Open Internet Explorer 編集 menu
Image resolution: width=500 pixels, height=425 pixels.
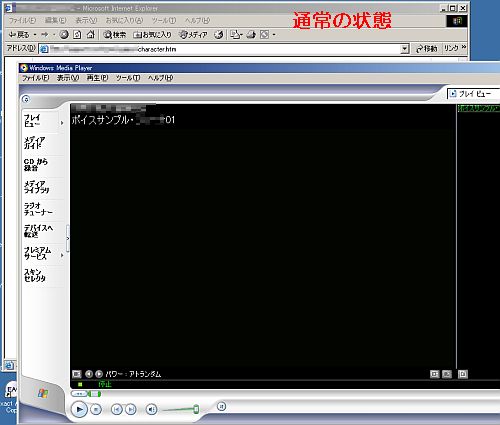point(56,20)
